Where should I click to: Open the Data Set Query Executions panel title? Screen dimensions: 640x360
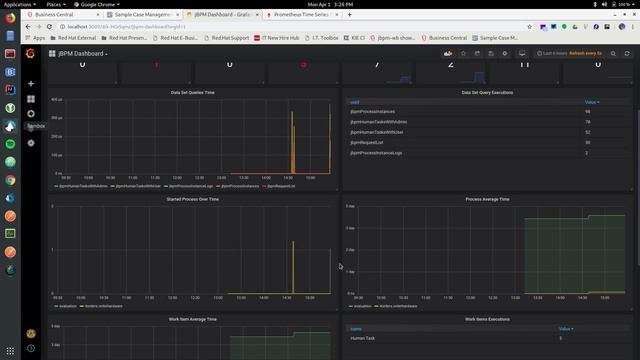pyautogui.click(x=487, y=93)
